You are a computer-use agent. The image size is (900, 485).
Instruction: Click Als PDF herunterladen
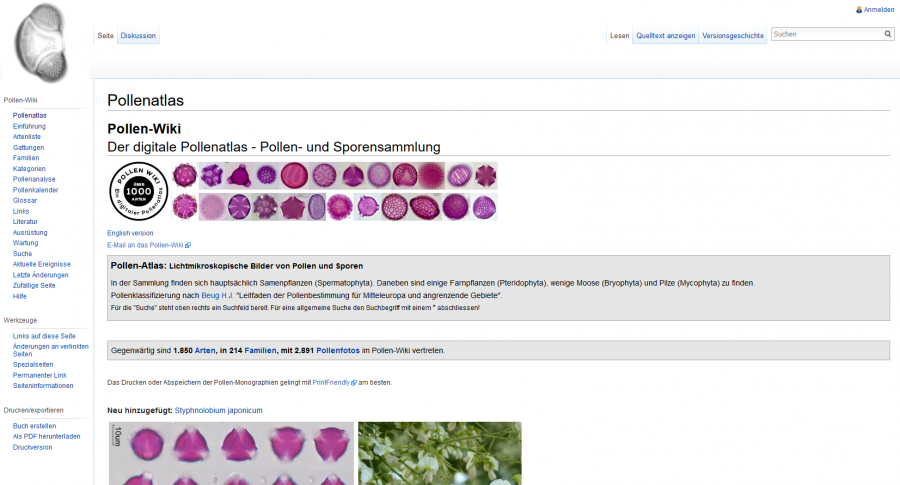pyautogui.click(x=46, y=436)
